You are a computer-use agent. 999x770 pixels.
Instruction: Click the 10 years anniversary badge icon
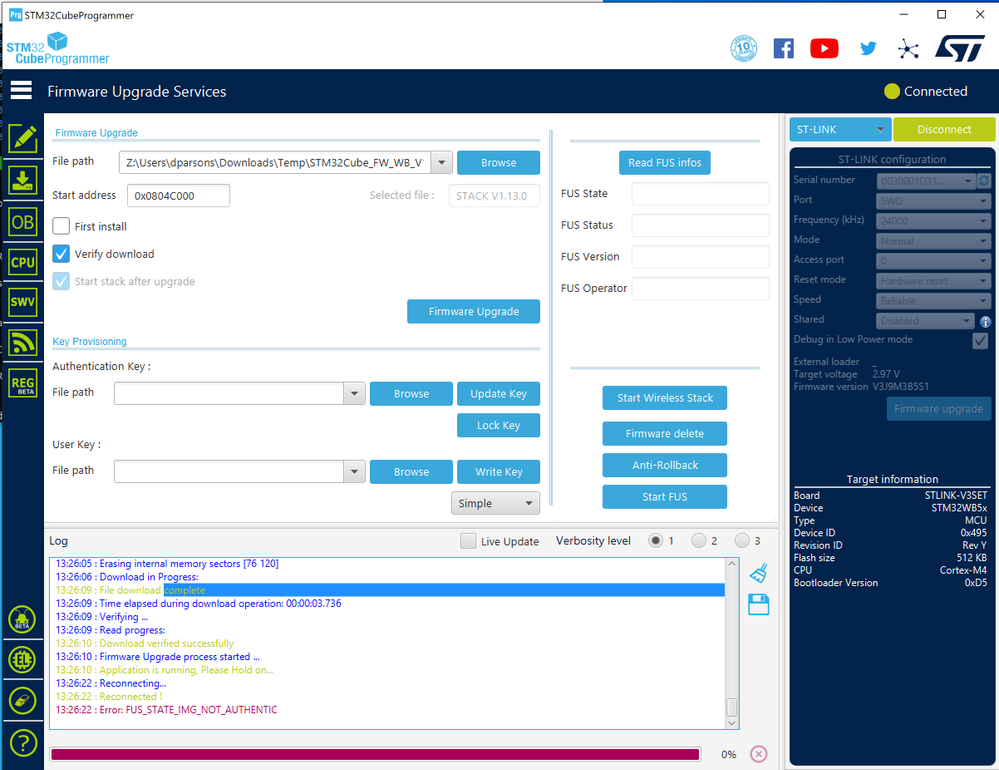coord(744,48)
